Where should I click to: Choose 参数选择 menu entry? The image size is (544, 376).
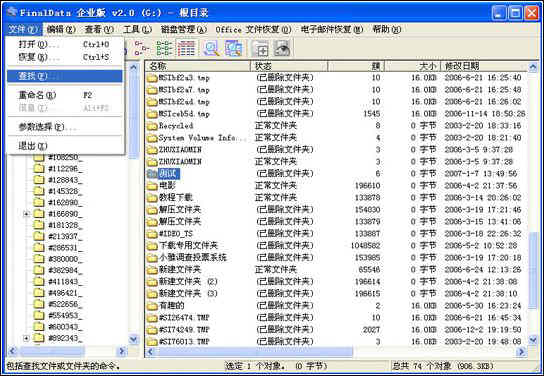pyautogui.click(x=65, y=127)
